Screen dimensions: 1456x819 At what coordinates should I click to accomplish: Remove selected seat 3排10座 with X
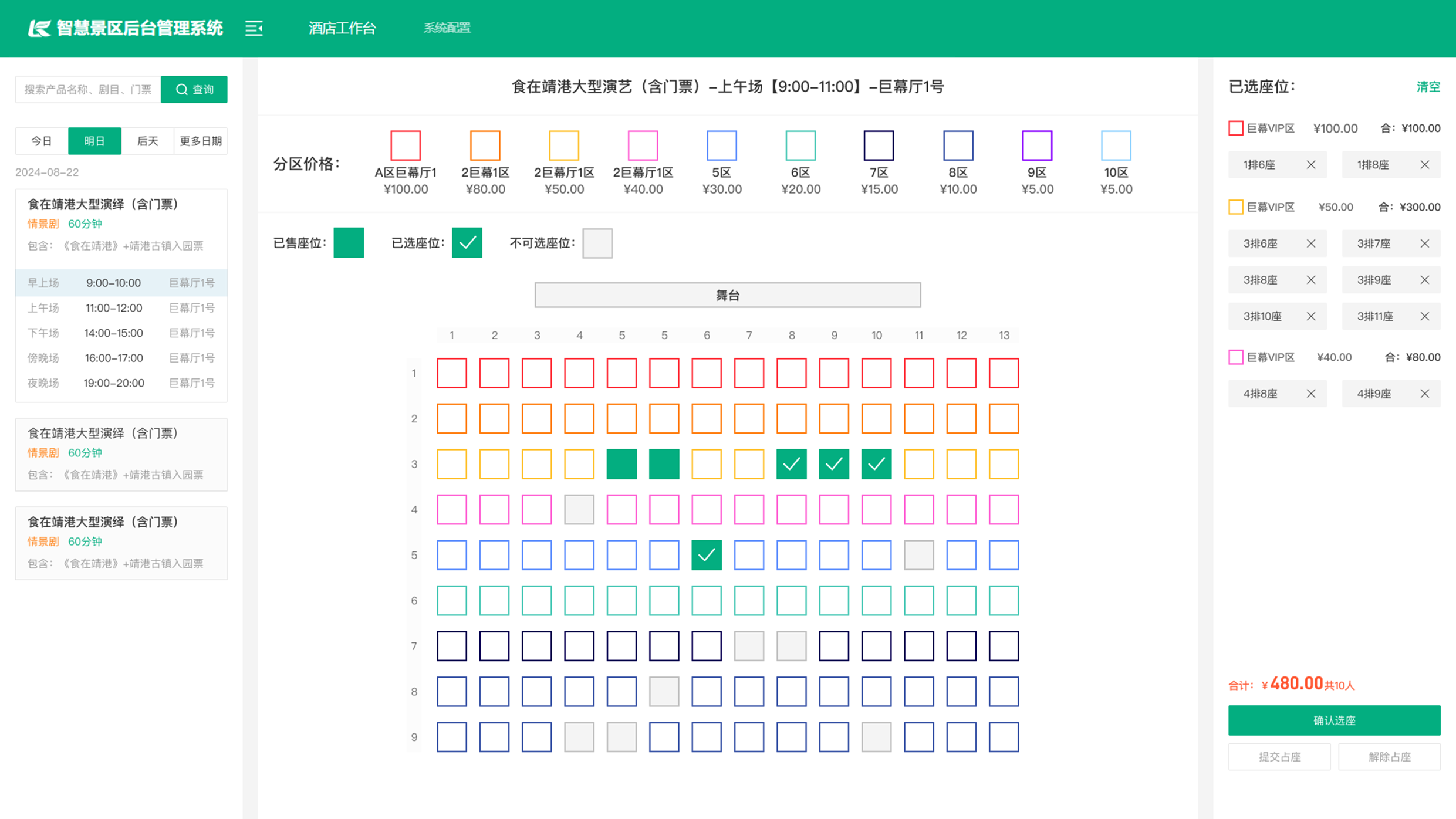click(x=1310, y=316)
